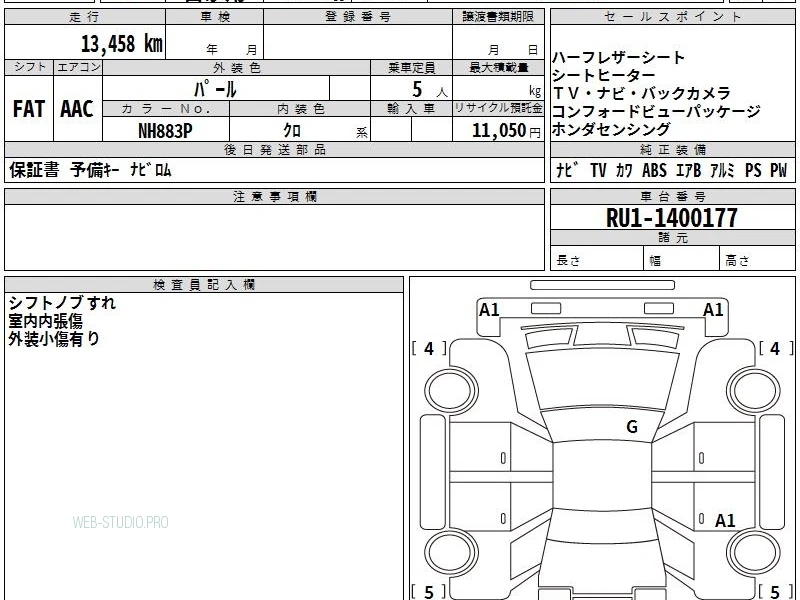This screenshot has width=800, height=600.
Task: Click the 注意事項欄 section header
Action: tap(274, 196)
